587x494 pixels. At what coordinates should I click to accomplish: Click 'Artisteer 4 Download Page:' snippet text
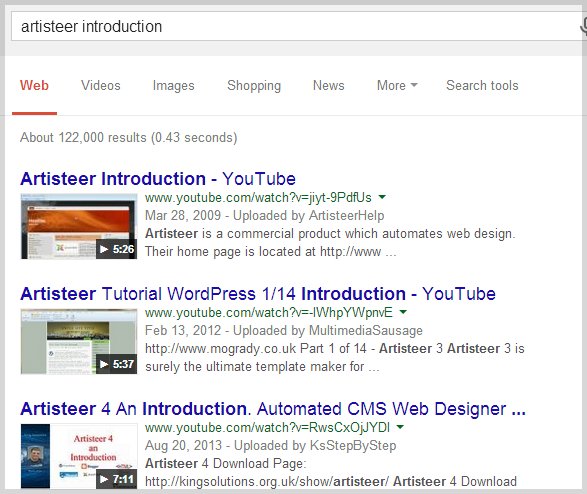(225, 463)
